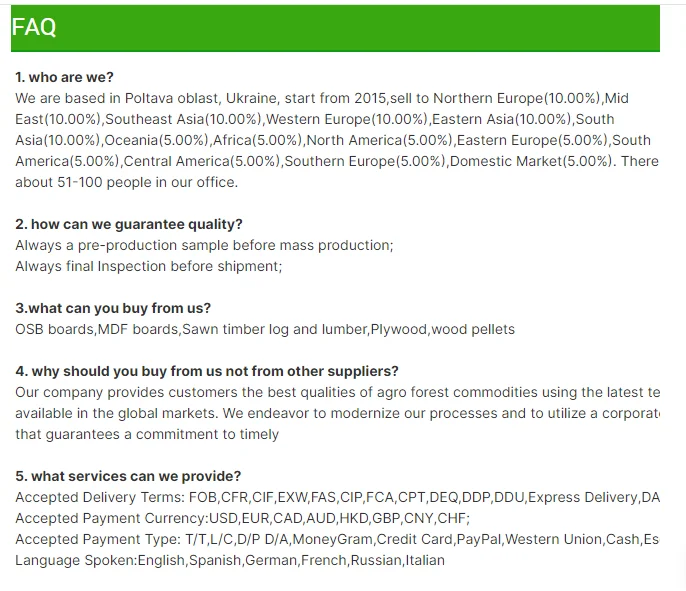Image resolution: width=686 pixels, height=591 pixels.
Task: Click the "pre-production sample" sentence
Action: point(204,245)
